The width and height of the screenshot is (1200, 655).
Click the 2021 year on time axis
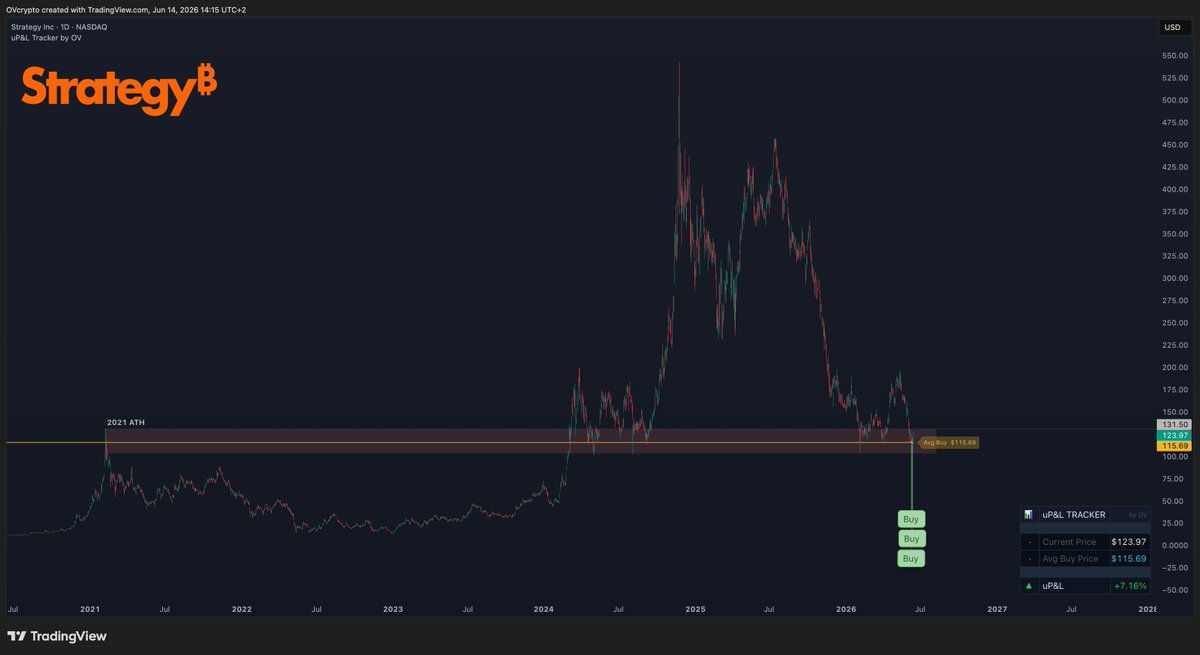click(90, 608)
